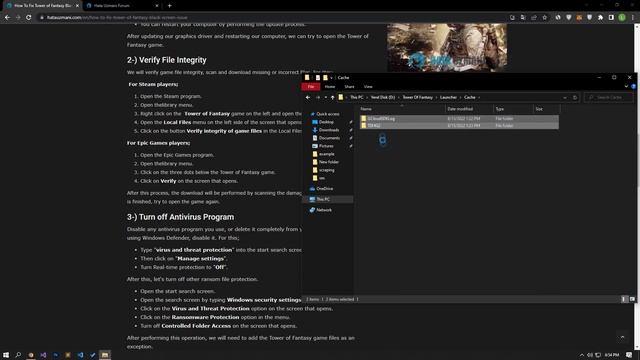Click Explorer forward navigation arrow
This screenshot has height=360, width=640.
coord(318,98)
